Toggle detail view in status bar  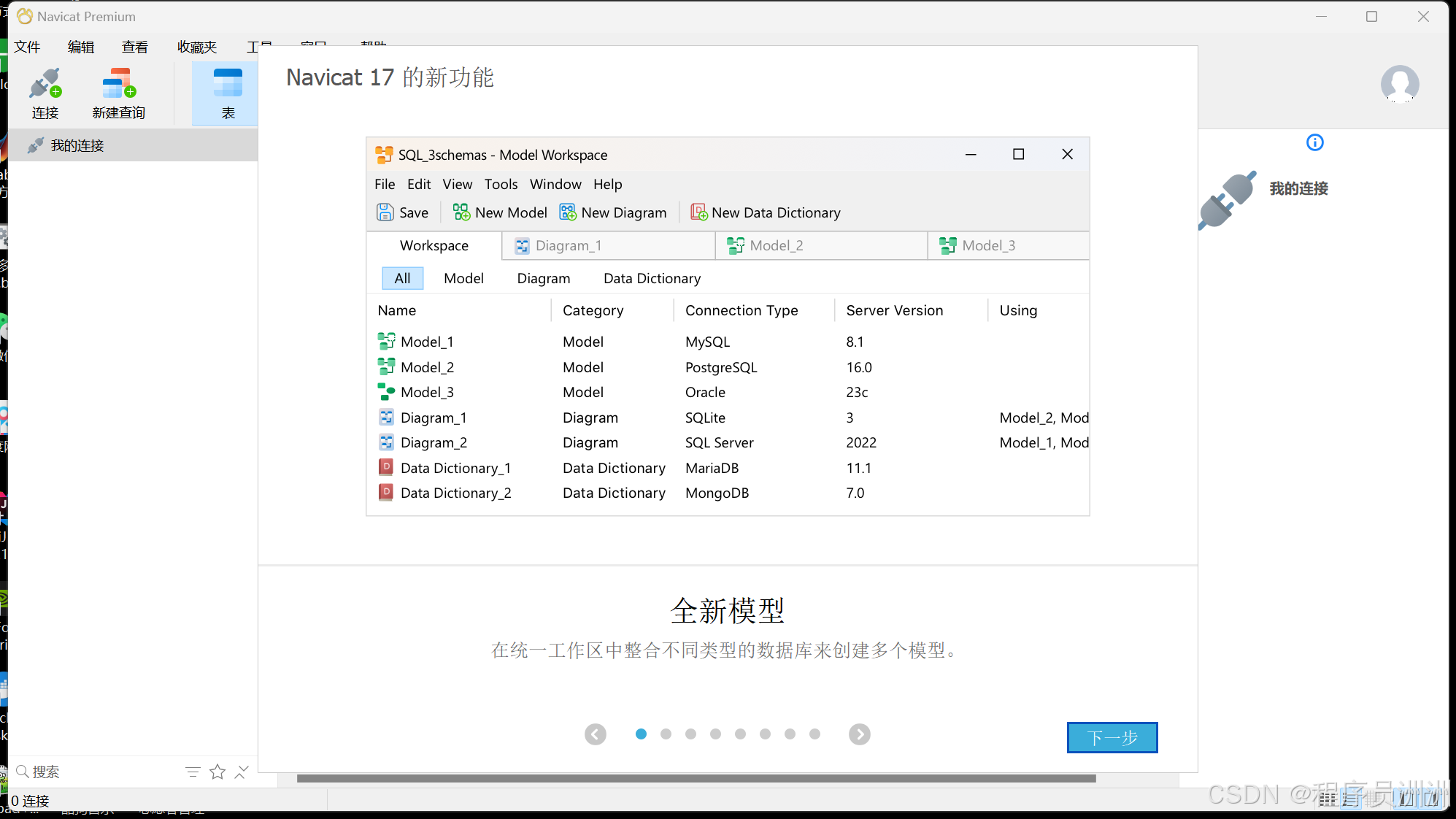click(1351, 799)
